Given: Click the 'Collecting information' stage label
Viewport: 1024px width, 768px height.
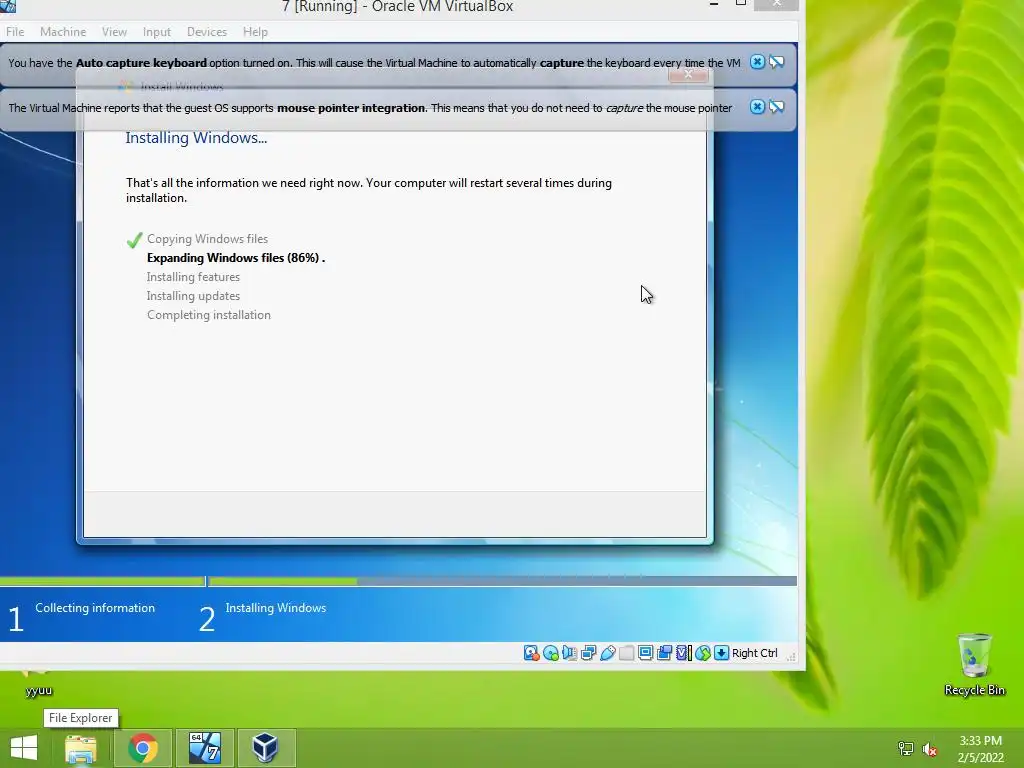Looking at the screenshot, I should (x=95, y=608).
